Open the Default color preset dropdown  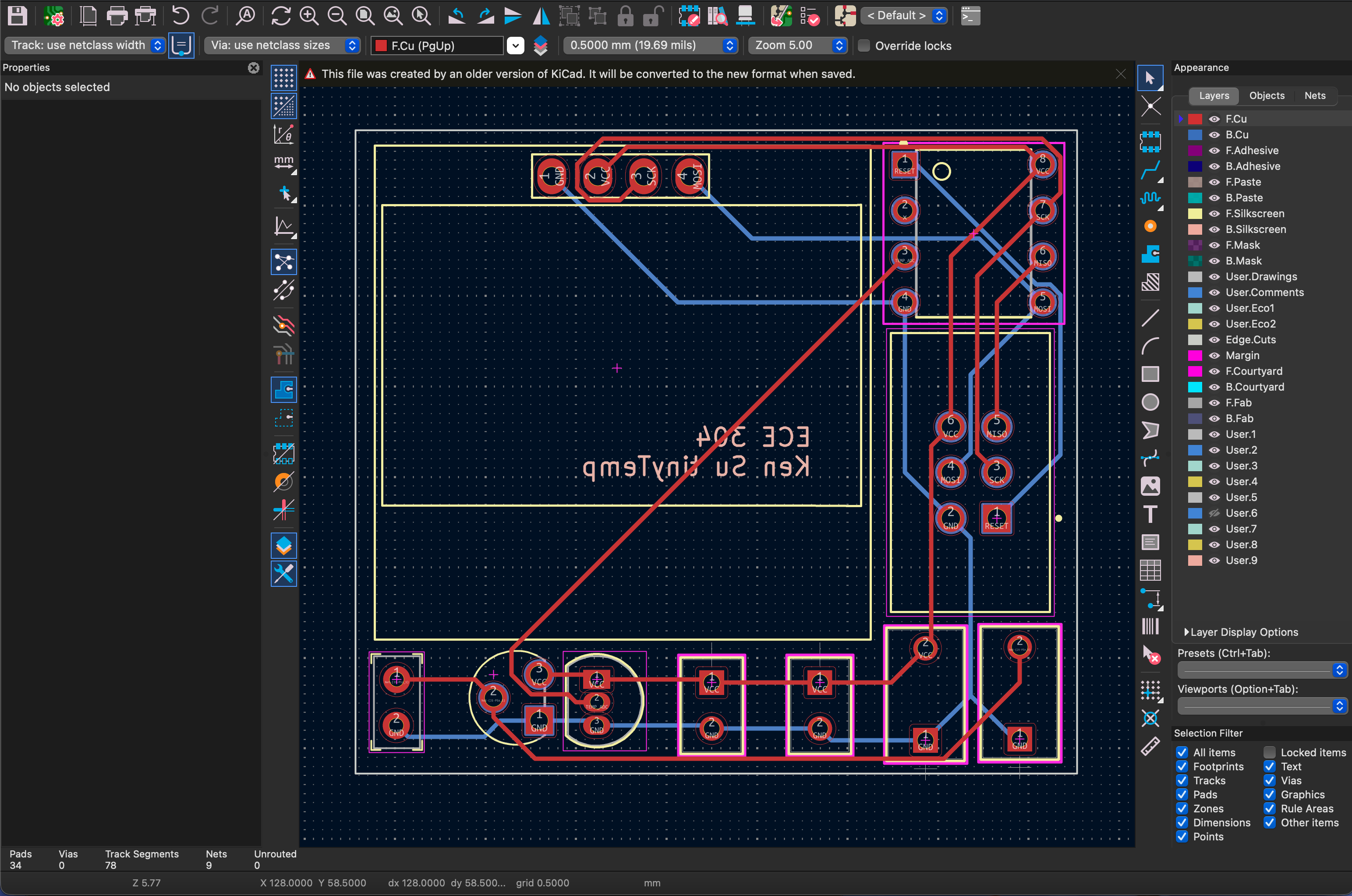(904, 15)
